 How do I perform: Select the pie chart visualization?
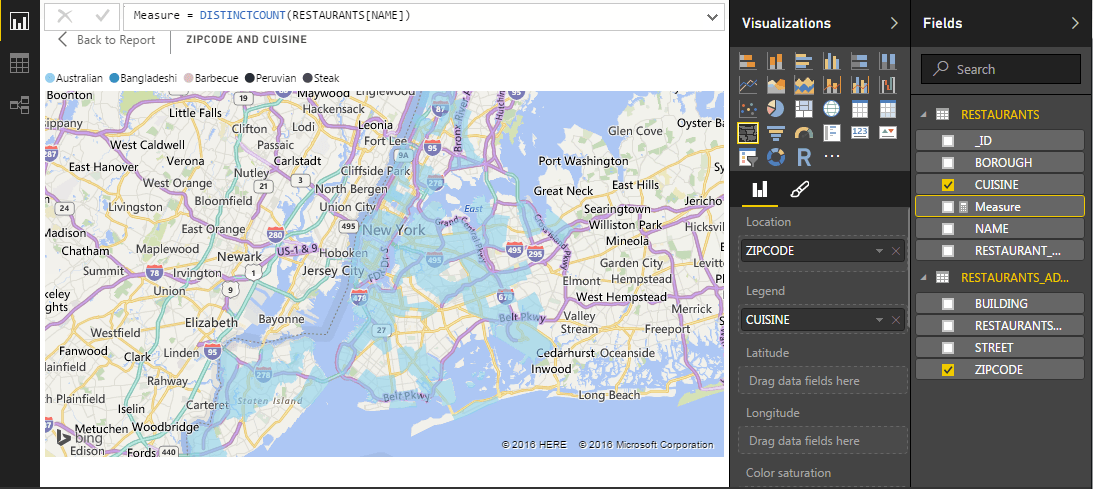(775, 109)
